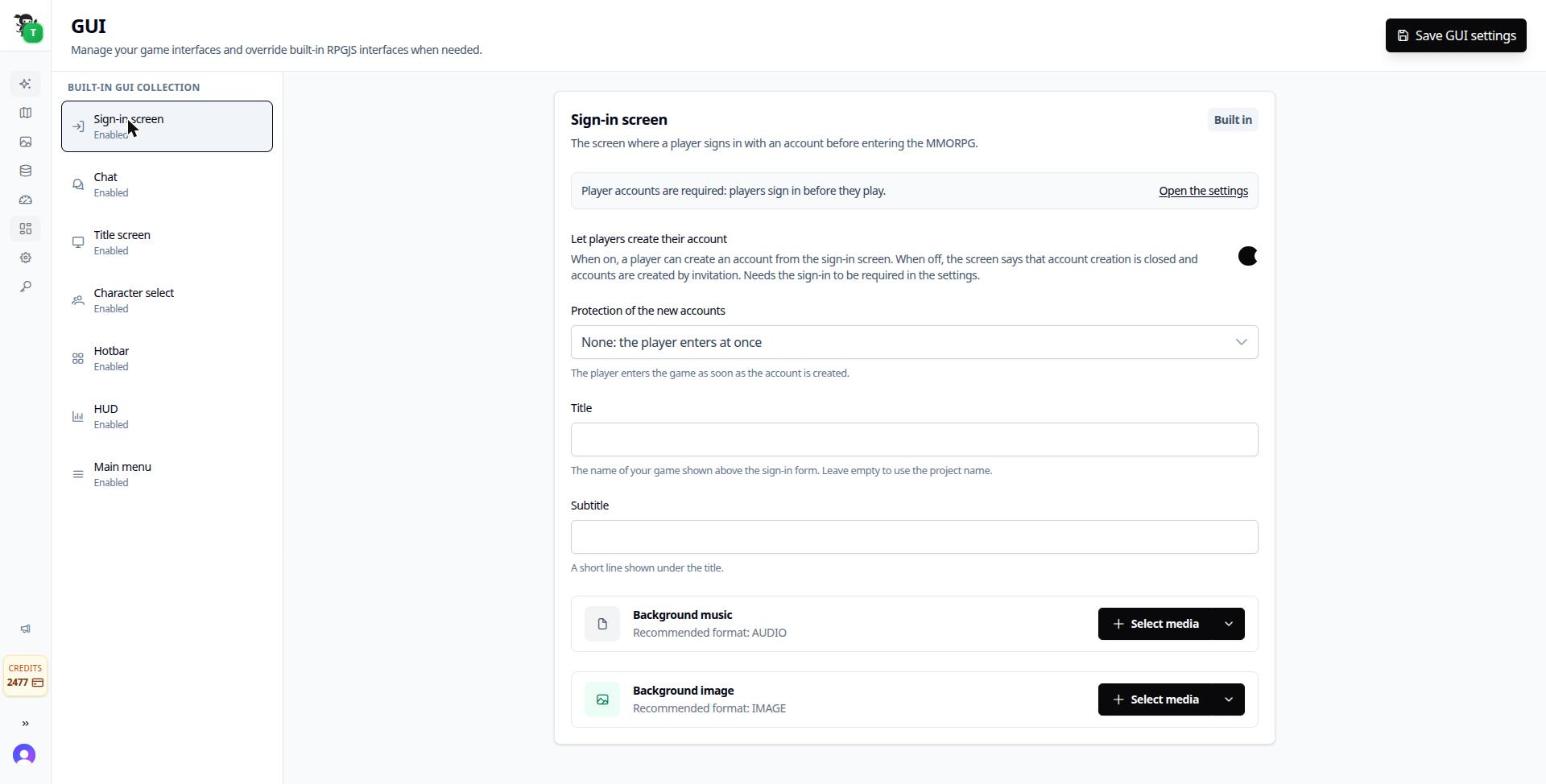Expand Background music Select media arrow
1546x784 pixels.
1229,624
